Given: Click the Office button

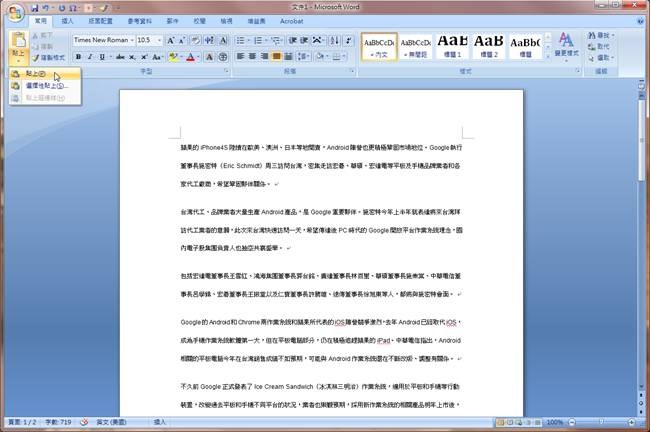Looking at the screenshot, I should pos(15,13).
